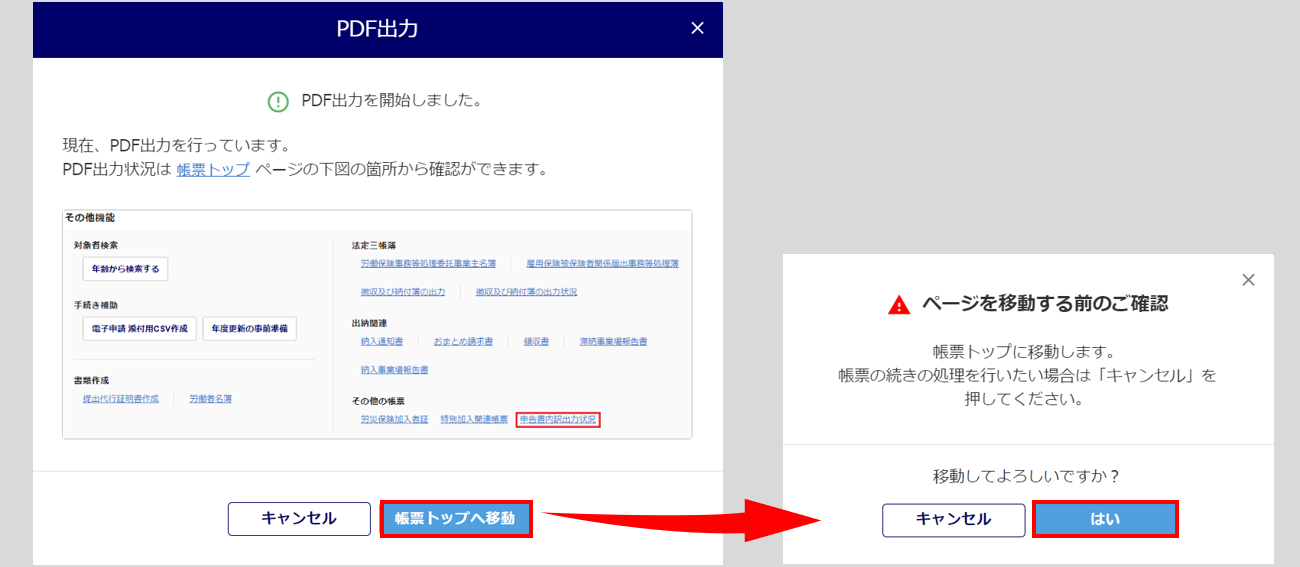Click 滞納事業場報告書 in the guide image
This screenshot has width=1300, height=567.
pyautogui.click(x=613, y=341)
